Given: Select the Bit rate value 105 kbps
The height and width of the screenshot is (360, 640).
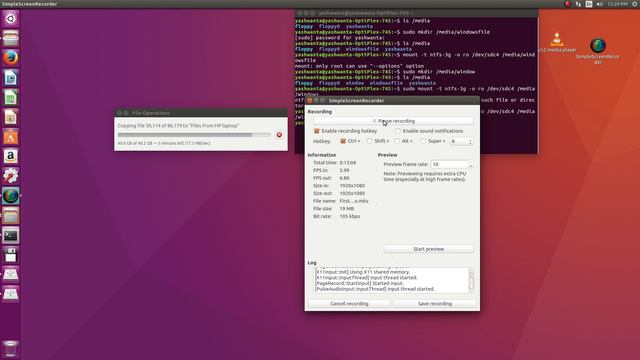Looking at the screenshot, I should [x=350, y=216].
